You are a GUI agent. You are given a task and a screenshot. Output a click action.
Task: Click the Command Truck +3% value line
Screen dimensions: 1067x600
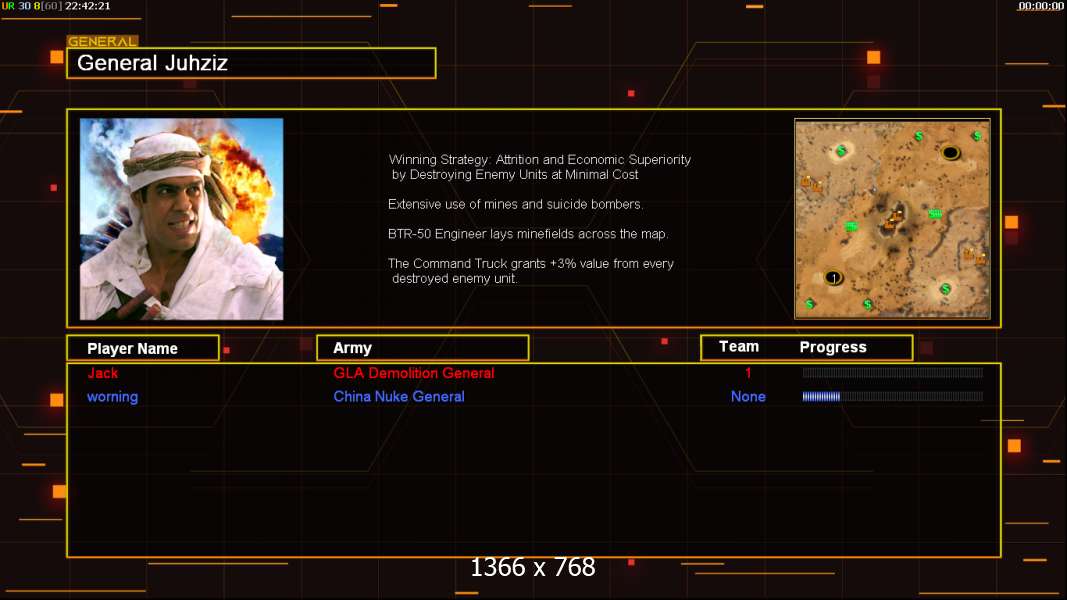click(x=531, y=271)
